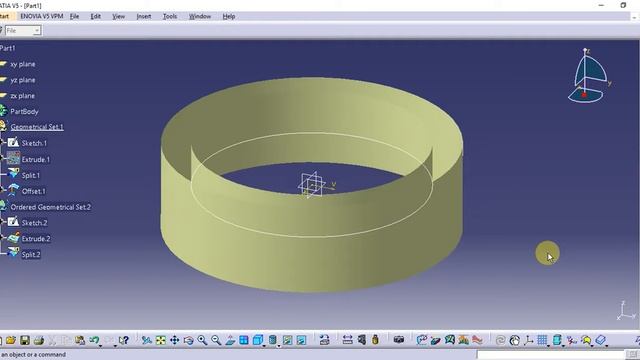Open the Window menu
The height and width of the screenshot is (360, 640).
200,16
